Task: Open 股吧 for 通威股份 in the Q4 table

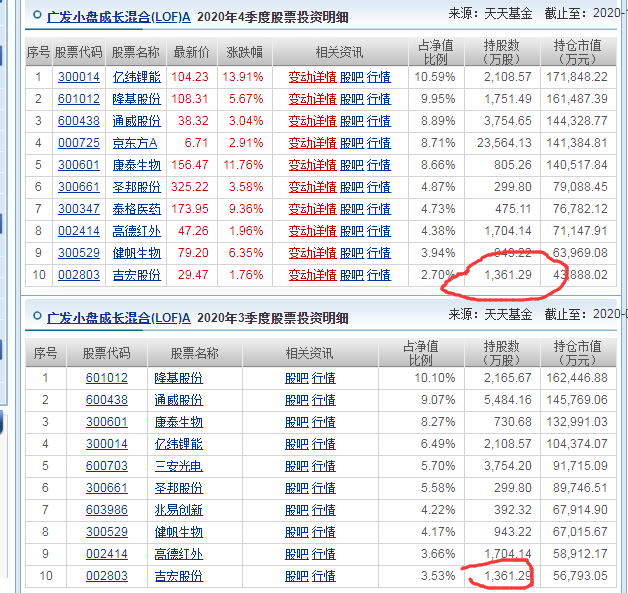Action: pos(352,121)
